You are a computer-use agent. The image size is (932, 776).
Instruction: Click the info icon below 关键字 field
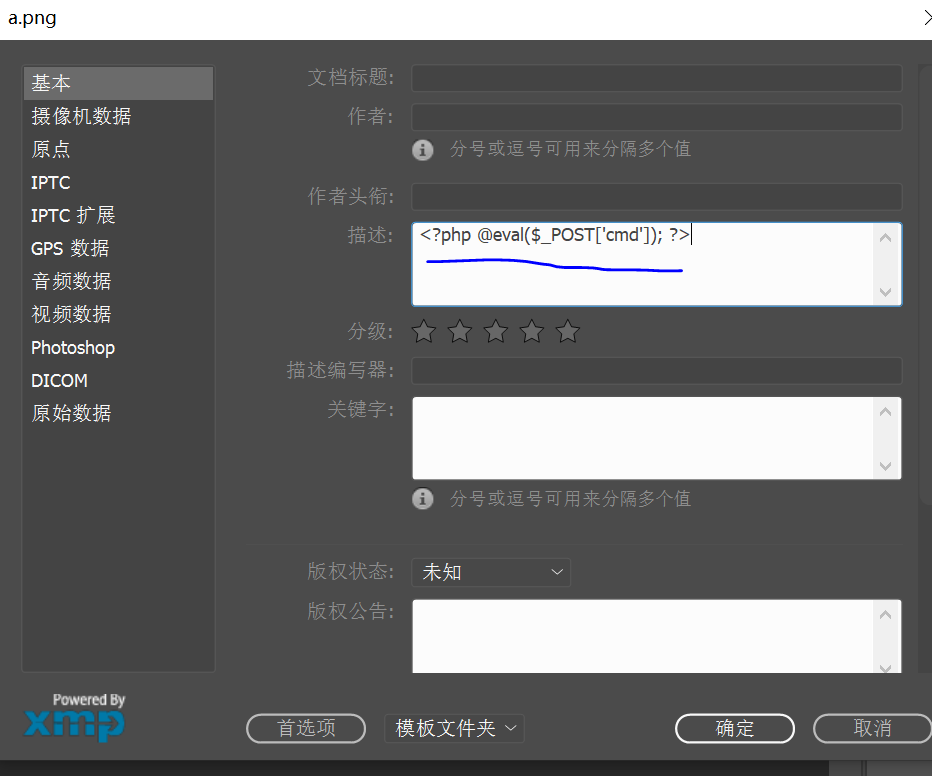tap(423, 499)
